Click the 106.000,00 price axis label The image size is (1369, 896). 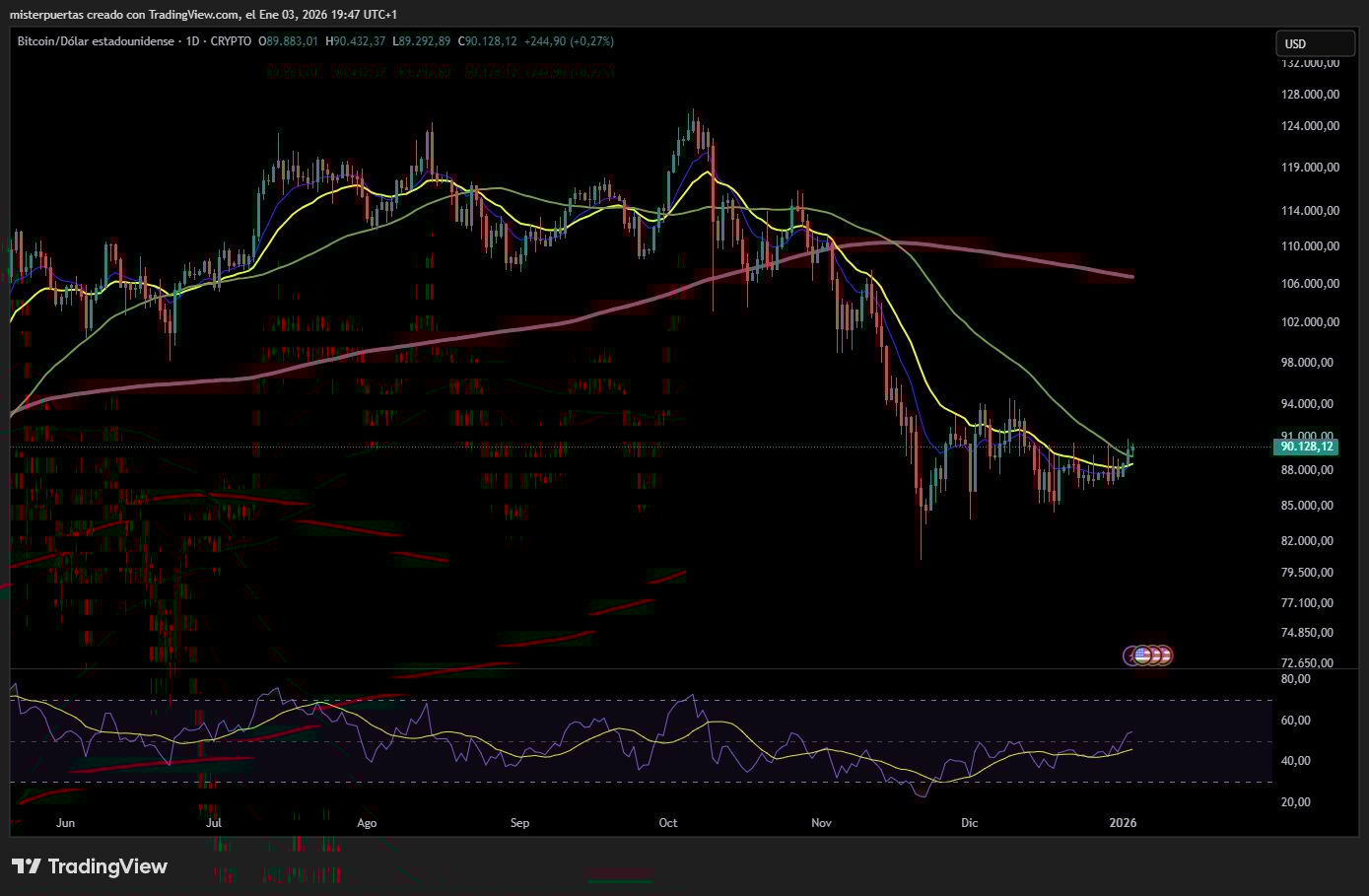click(x=1310, y=284)
